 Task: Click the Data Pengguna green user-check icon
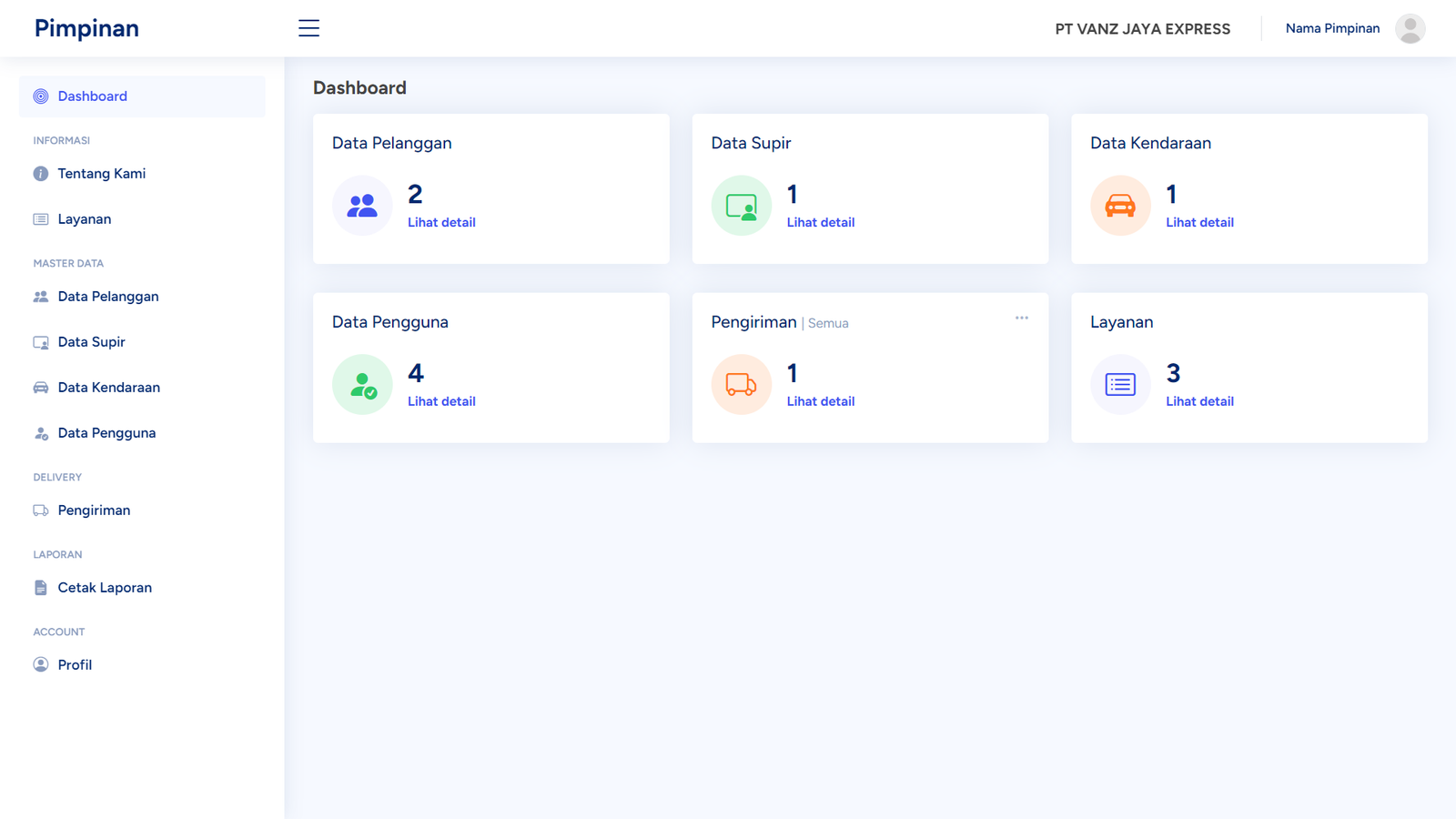click(362, 385)
